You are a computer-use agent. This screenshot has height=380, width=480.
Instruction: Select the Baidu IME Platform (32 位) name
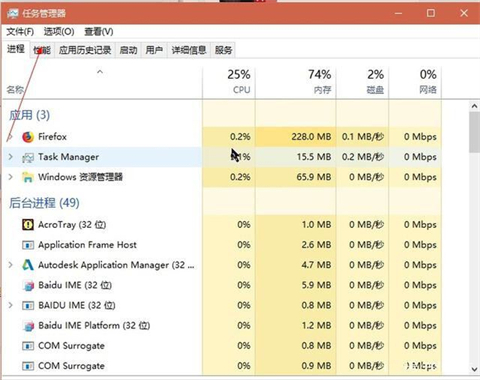click(94, 326)
